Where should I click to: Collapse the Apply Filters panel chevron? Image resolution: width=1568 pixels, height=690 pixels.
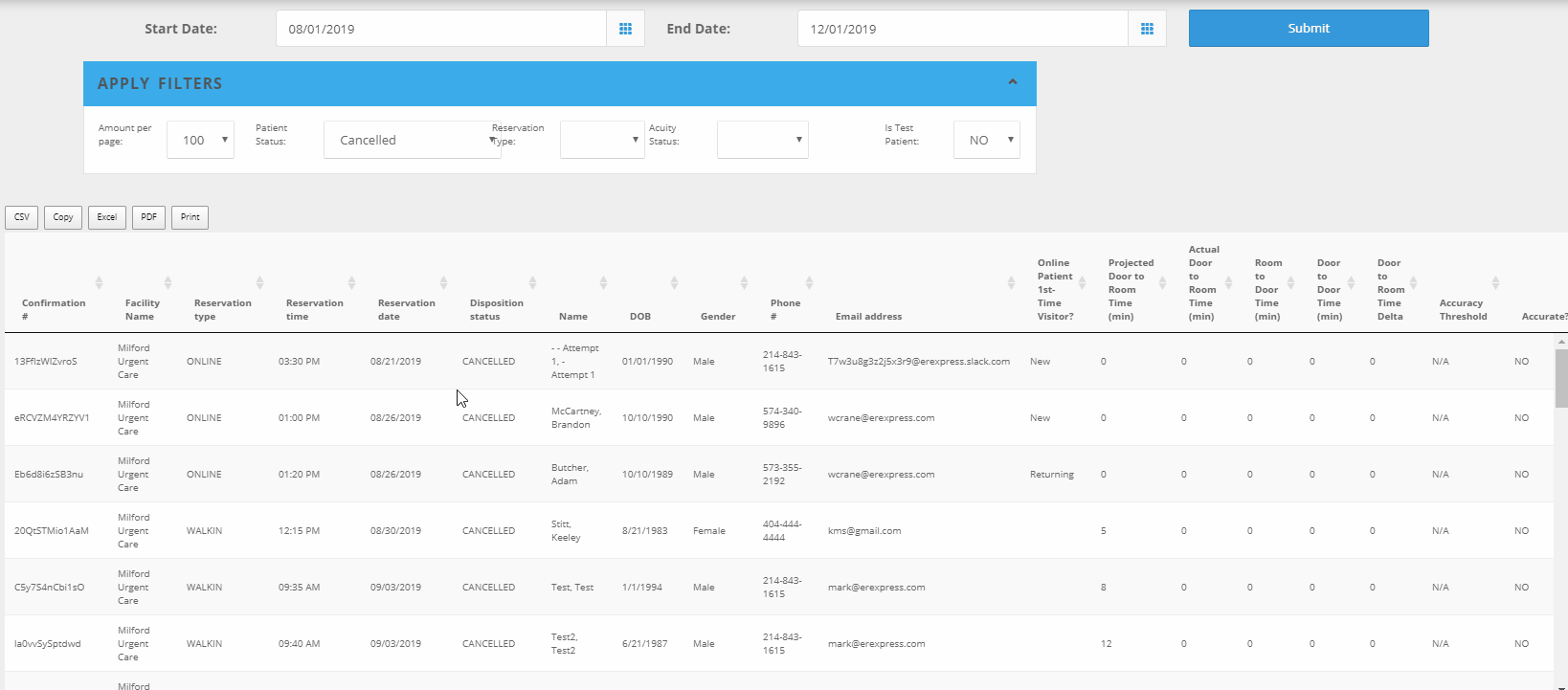coord(1012,82)
